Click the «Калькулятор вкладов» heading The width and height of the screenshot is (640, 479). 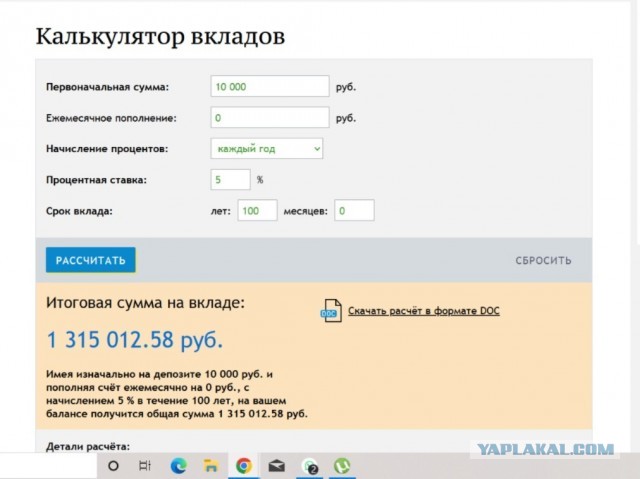pyautogui.click(x=160, y=37)
